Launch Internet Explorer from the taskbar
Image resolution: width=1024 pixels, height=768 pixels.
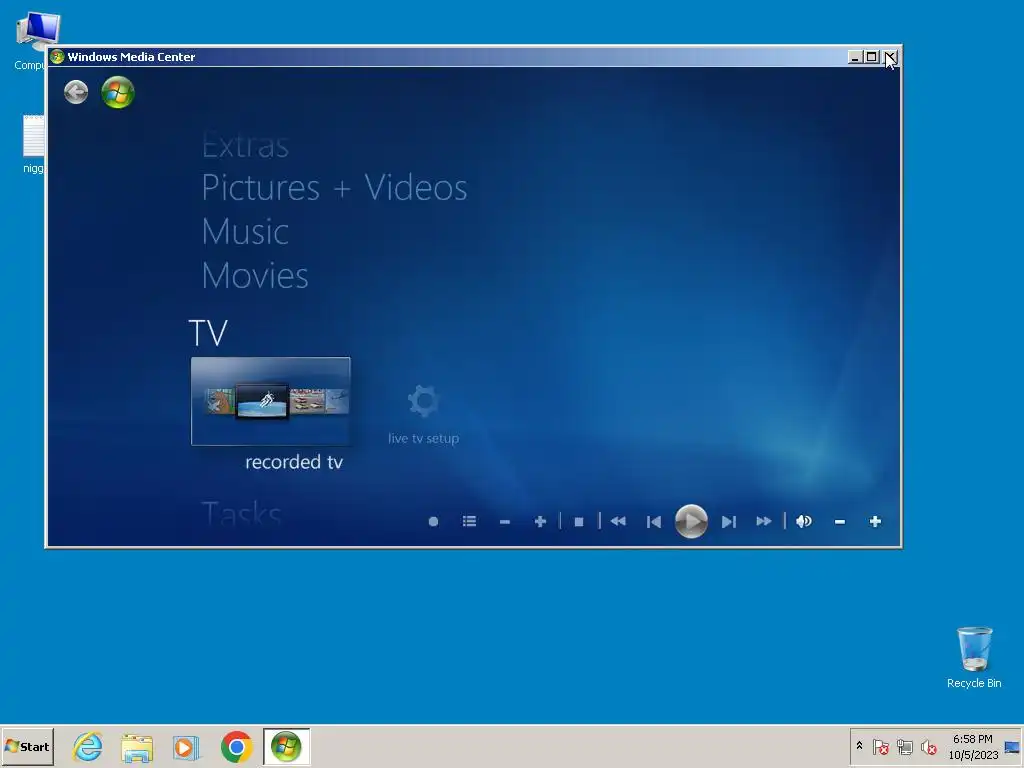(x=88, y=746)
